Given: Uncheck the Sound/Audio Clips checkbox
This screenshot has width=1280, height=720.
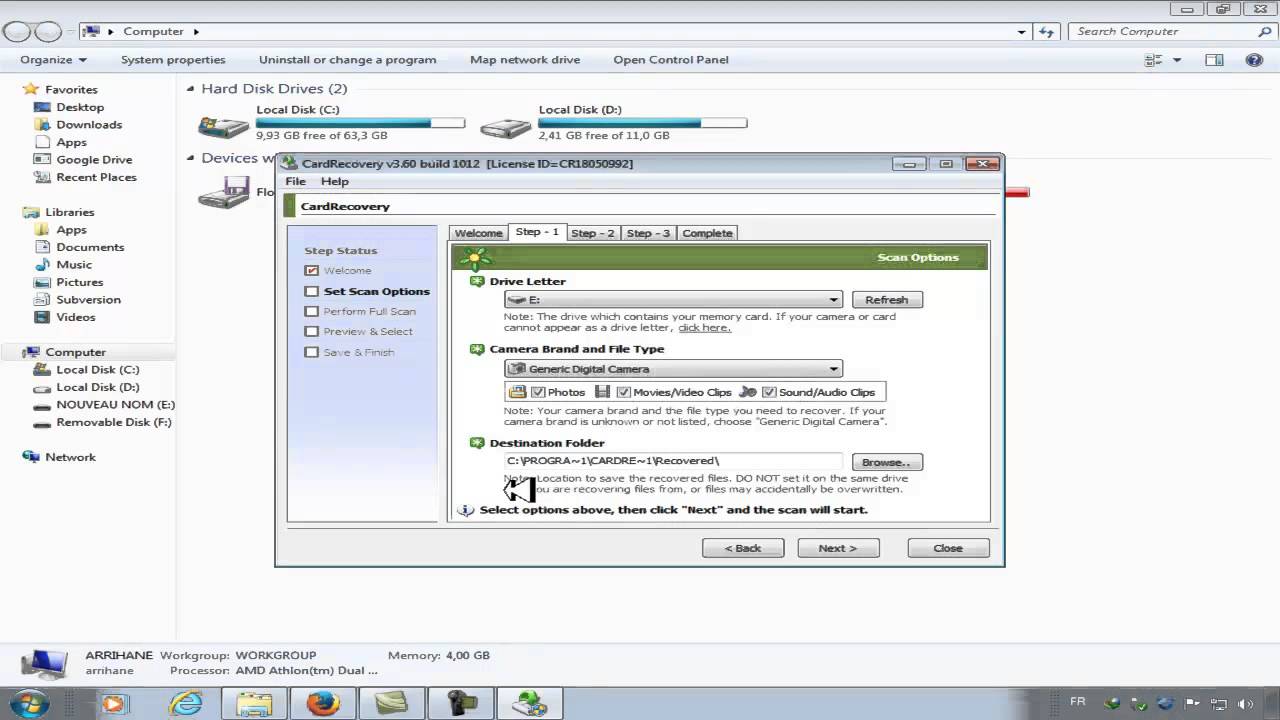Looking at the screenshot, I should tap(769, 392).
